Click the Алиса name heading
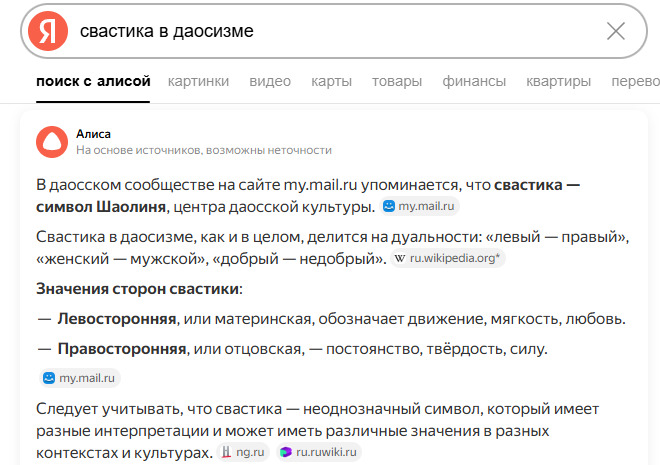Image resolution: width=660 pixels, height=465 pixels. tap(93, 133)
